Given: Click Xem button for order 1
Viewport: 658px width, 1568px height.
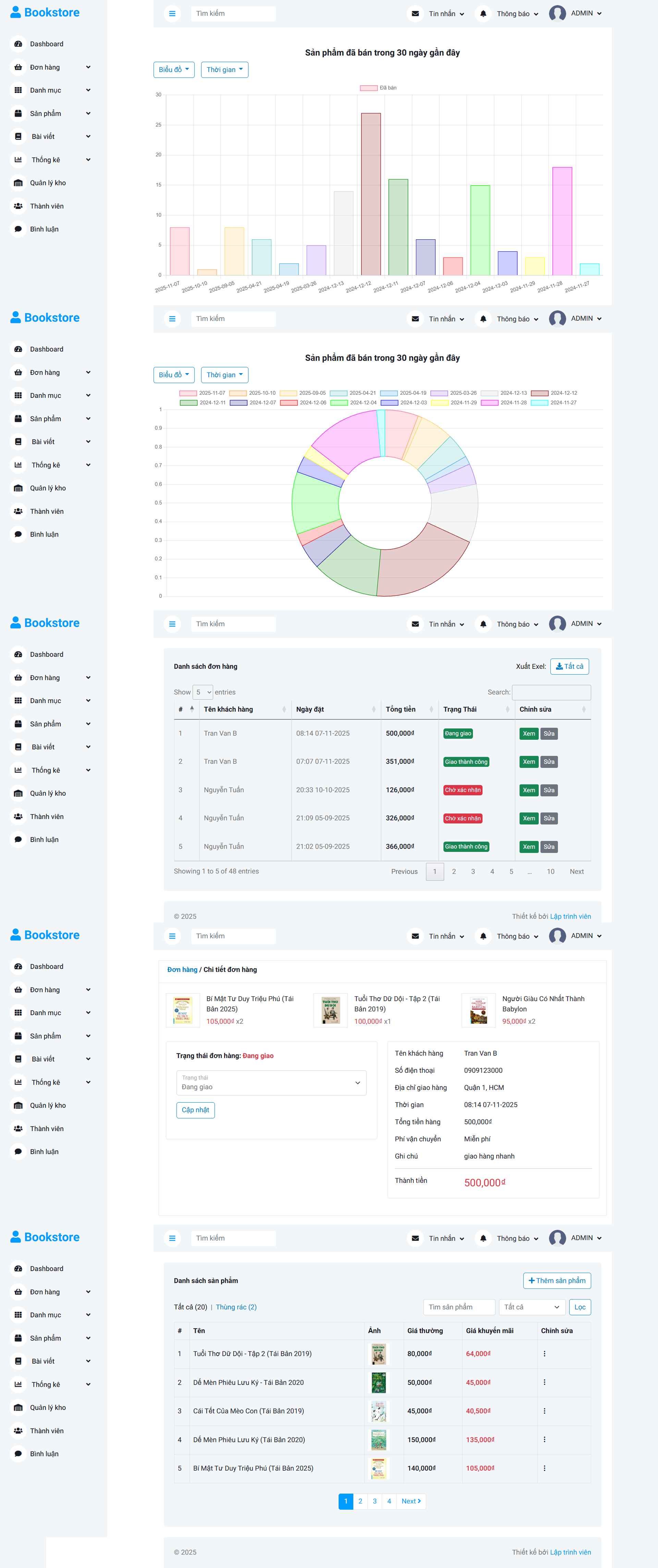Looking at the screenshot, I should click(528, 734).
